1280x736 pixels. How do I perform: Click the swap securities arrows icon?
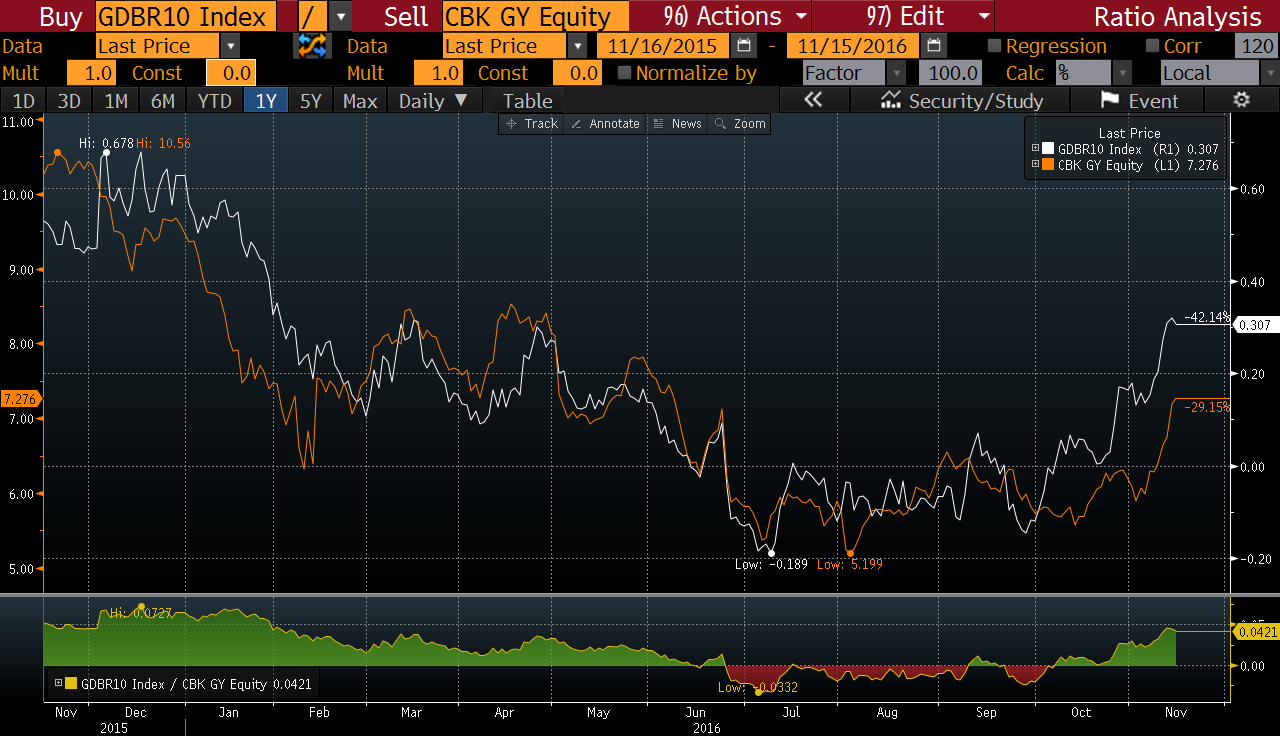coord(312,46)
